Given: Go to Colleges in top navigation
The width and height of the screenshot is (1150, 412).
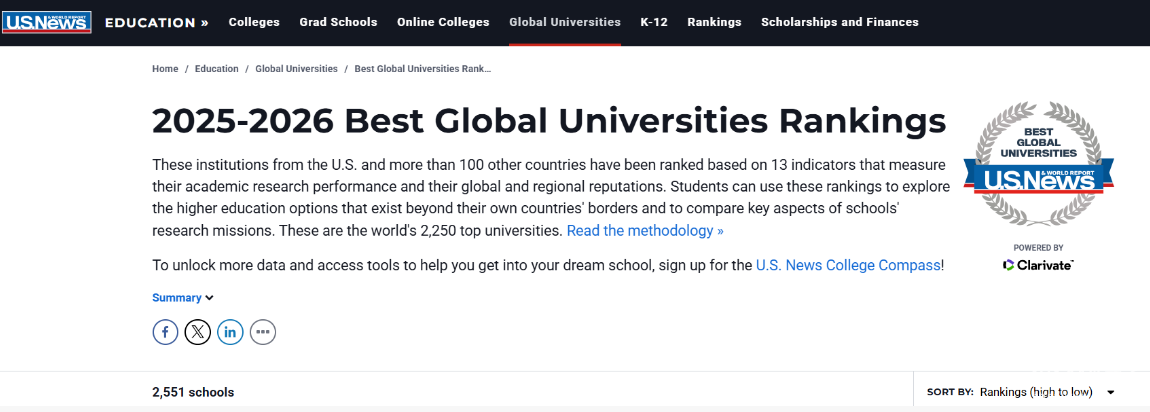Looking at the screenshot, I should pyautogui.click(x=254, y=22).
